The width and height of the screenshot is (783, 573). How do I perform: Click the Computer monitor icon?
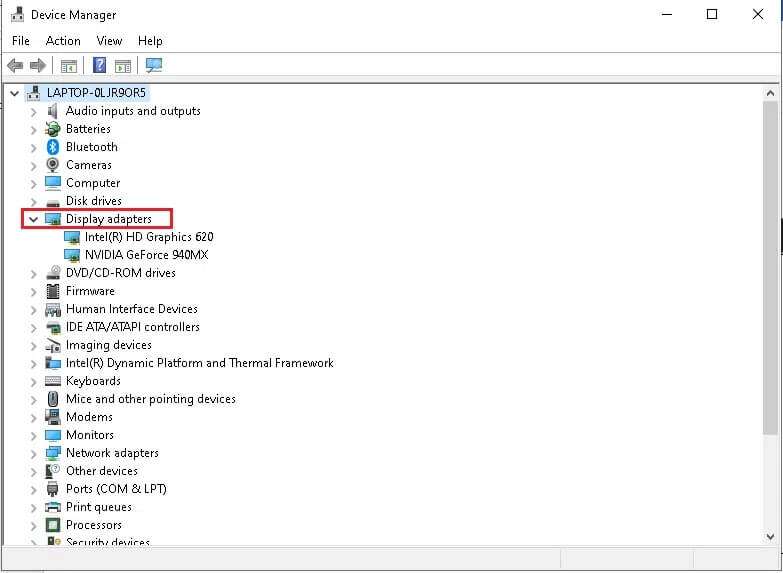click(x=53, y=183)
